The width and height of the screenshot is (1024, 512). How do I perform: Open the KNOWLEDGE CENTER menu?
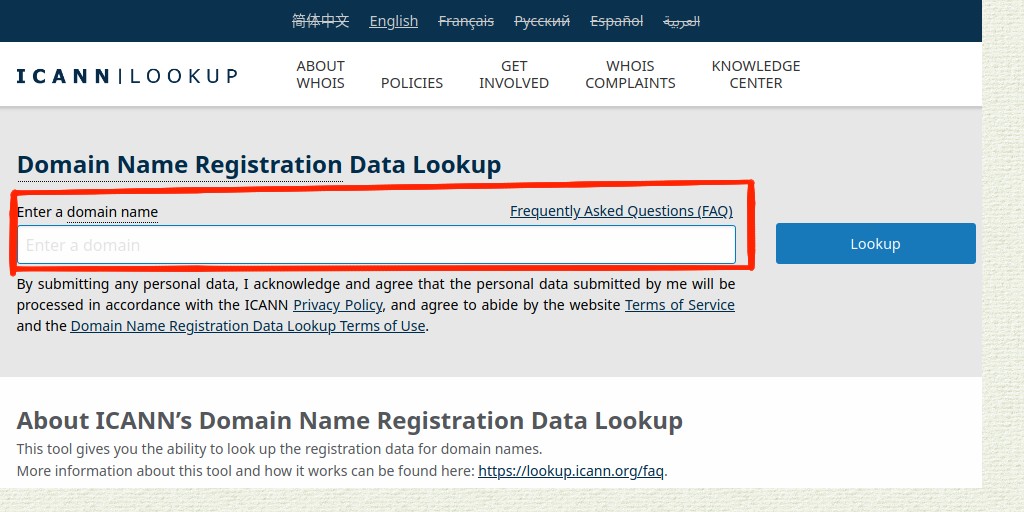756,74
